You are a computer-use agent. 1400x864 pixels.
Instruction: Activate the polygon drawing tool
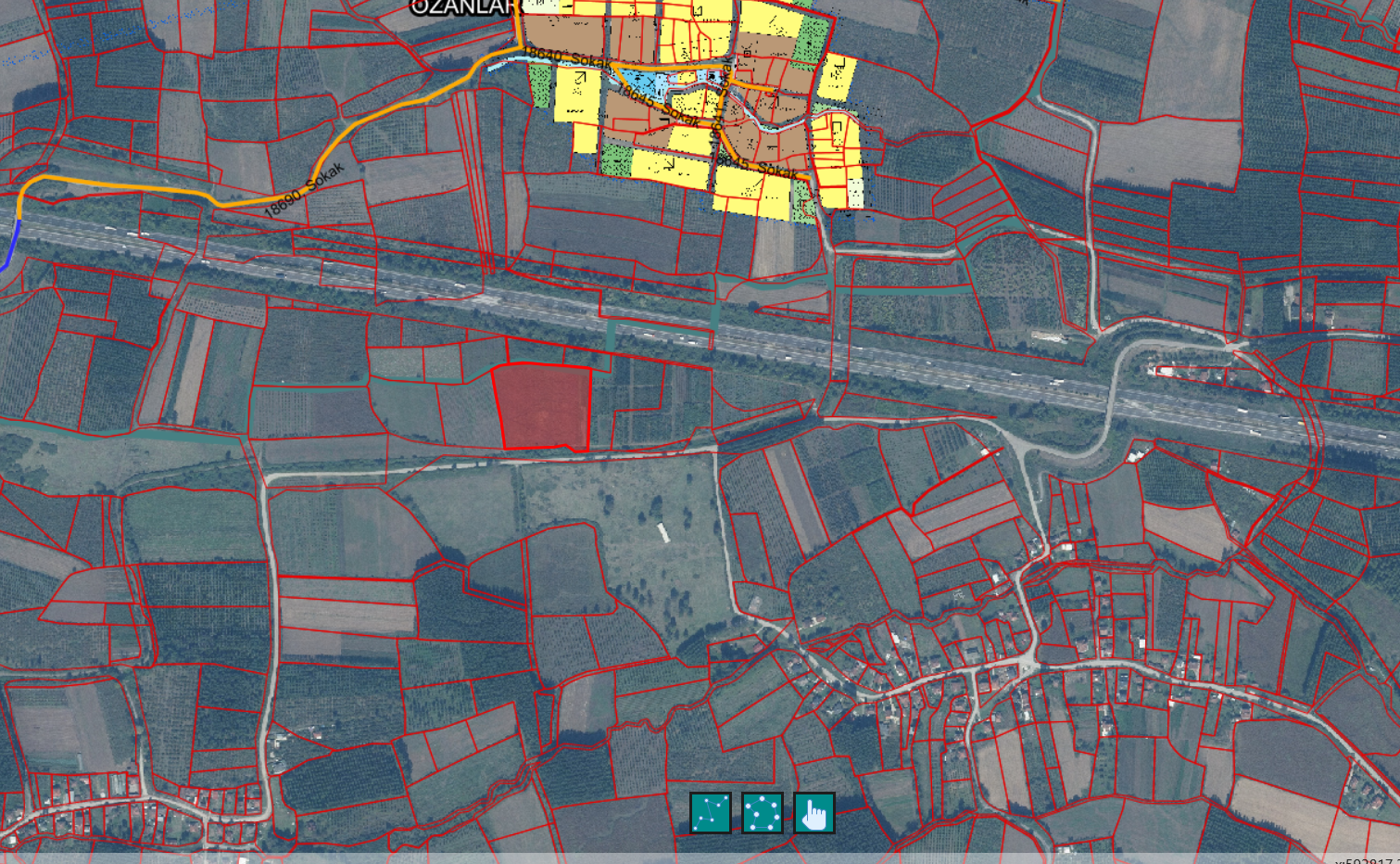tap(762, 813)
